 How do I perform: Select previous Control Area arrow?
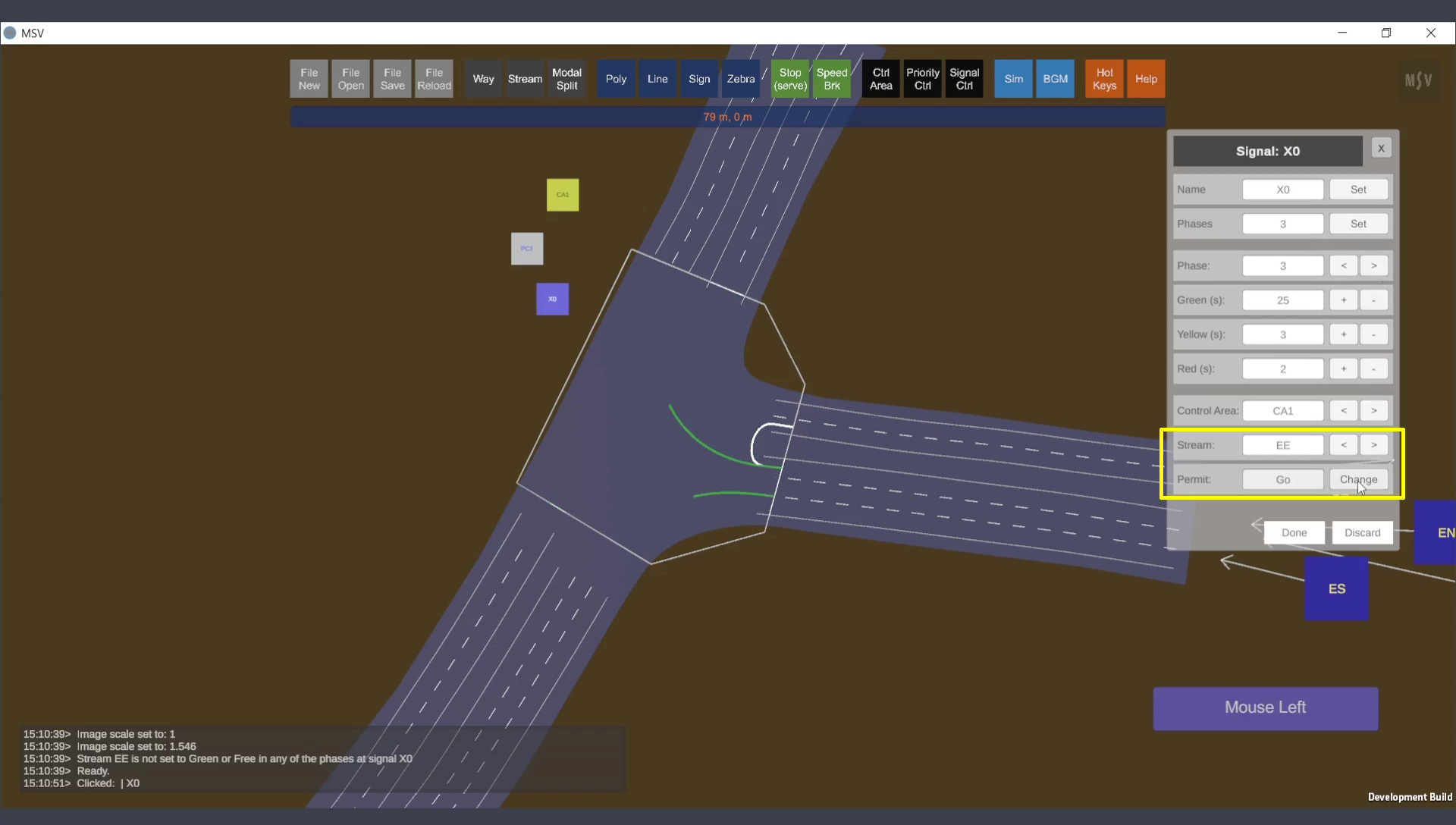click(1343, 411)
